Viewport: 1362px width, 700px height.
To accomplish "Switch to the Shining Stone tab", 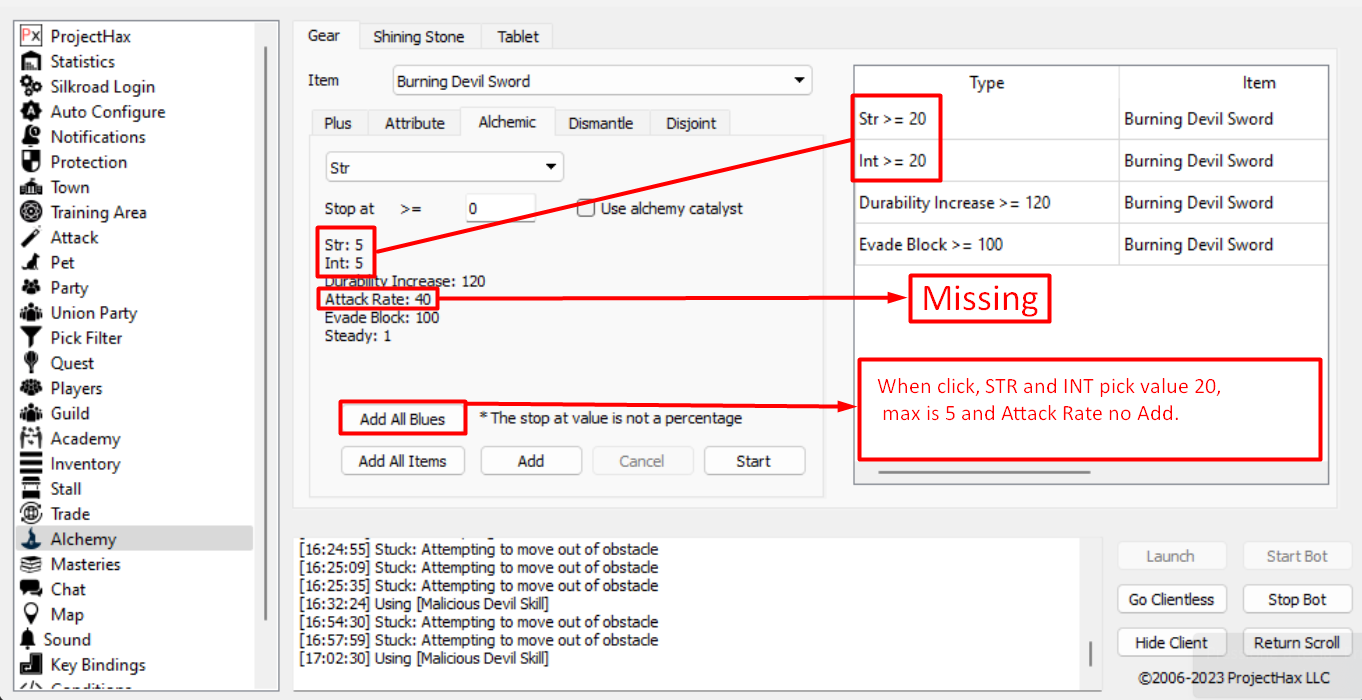I will tap(418, 37).
